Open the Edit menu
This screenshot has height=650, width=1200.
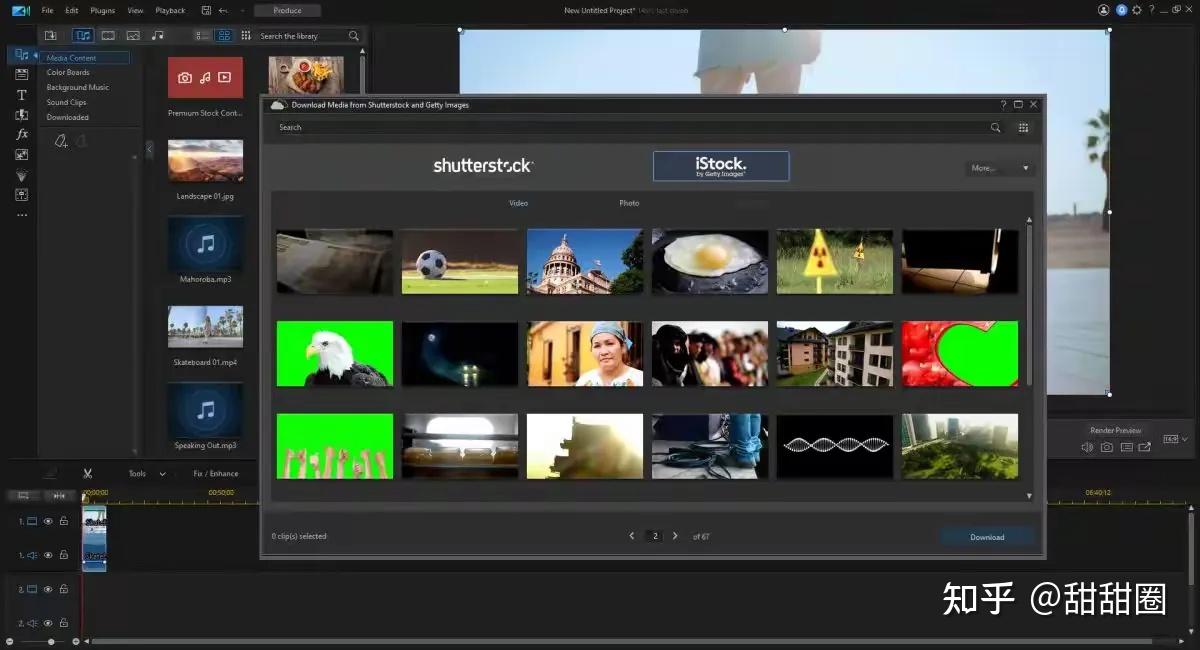(72, 10)
